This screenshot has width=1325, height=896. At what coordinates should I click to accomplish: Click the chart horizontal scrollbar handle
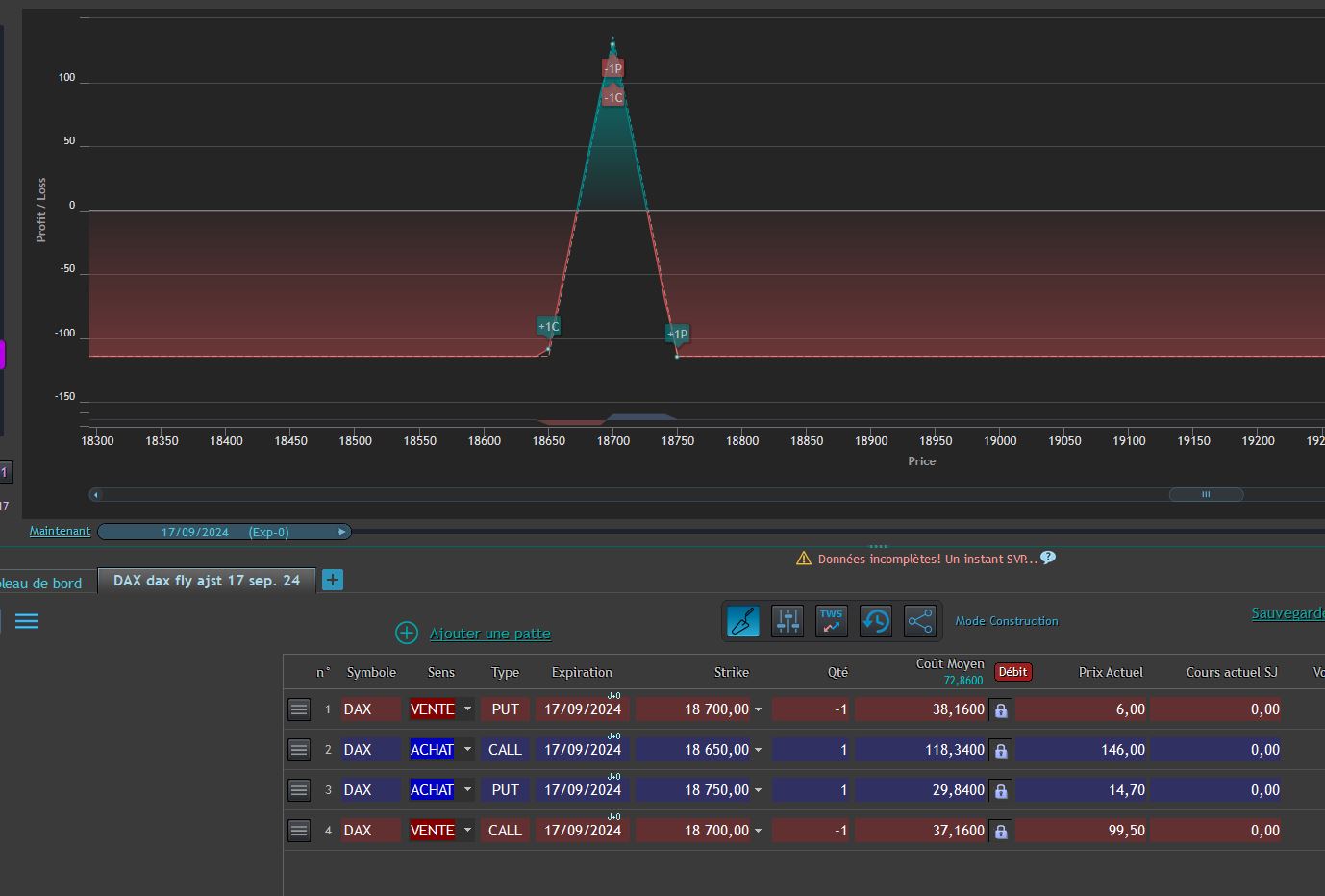click(x=1206, y=495)
